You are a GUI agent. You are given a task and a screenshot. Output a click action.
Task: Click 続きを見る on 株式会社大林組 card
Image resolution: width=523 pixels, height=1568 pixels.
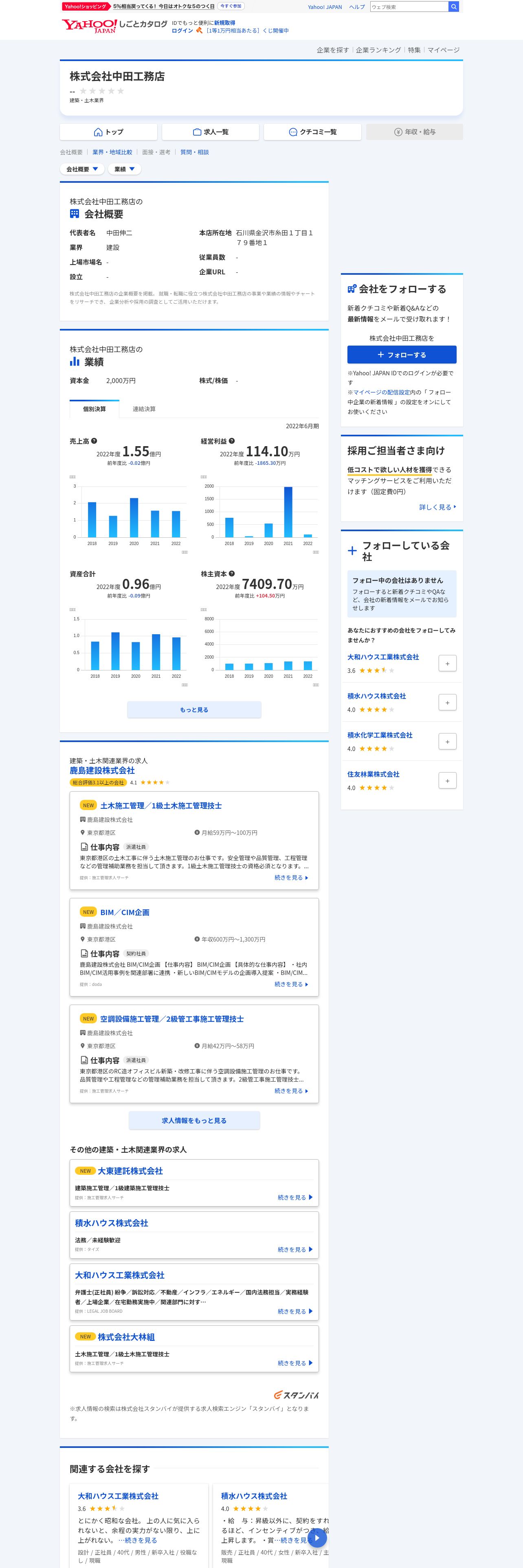coord(295,1363)
